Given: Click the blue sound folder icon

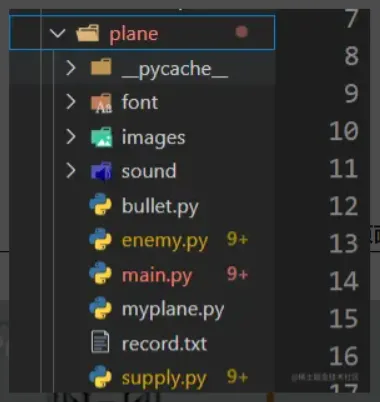Looking at the screenshot, I should tap(101, 171).
